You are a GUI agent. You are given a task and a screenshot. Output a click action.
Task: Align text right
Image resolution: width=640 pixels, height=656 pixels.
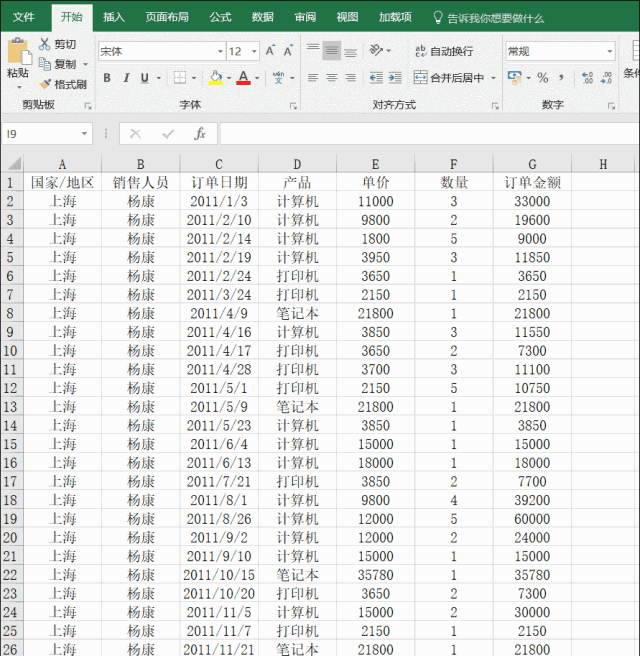click(351, 77)
